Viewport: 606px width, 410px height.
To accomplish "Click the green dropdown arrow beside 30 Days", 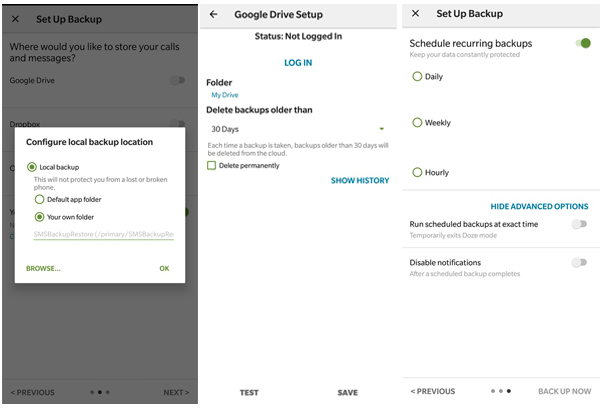I will (381, 129).
